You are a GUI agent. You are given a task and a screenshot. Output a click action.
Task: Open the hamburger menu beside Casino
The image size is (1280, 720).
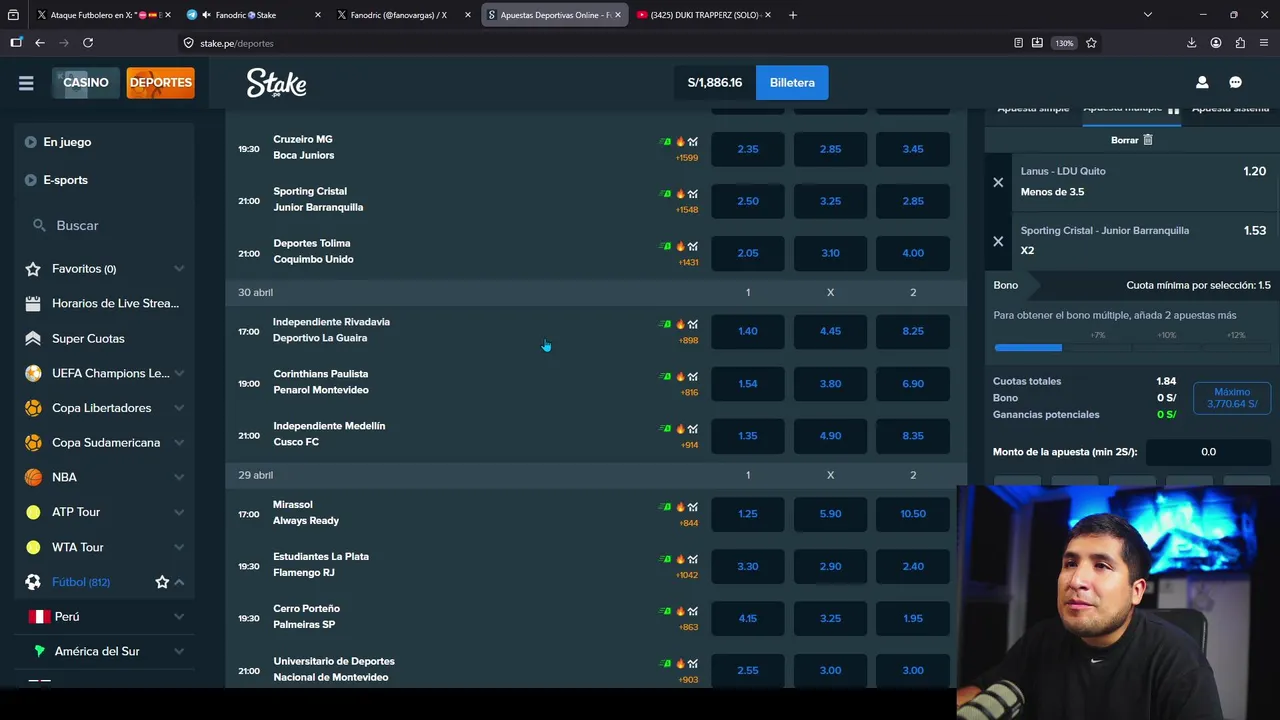pos(26,83)
